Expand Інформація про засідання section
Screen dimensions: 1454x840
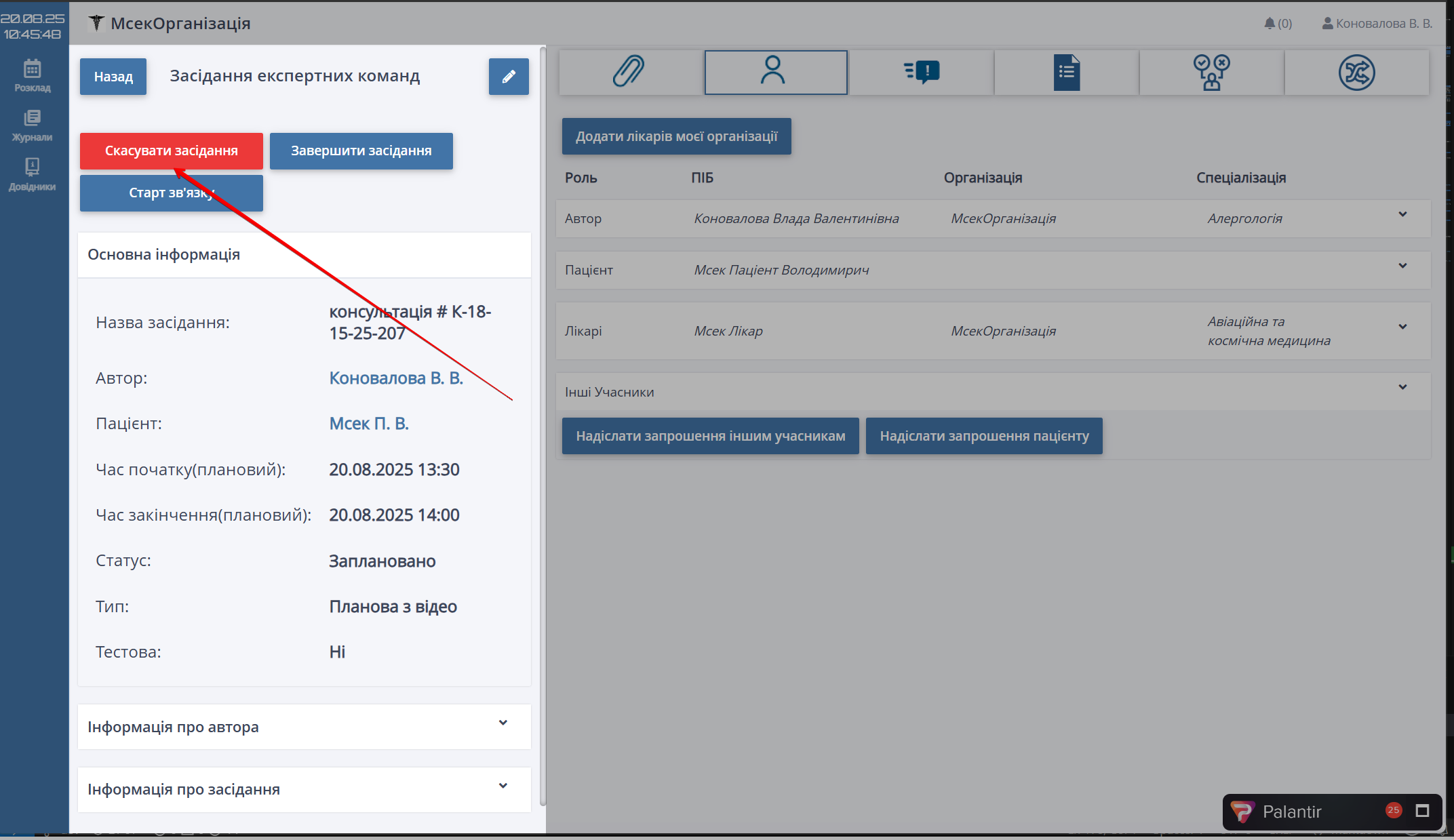pos(503,786)
